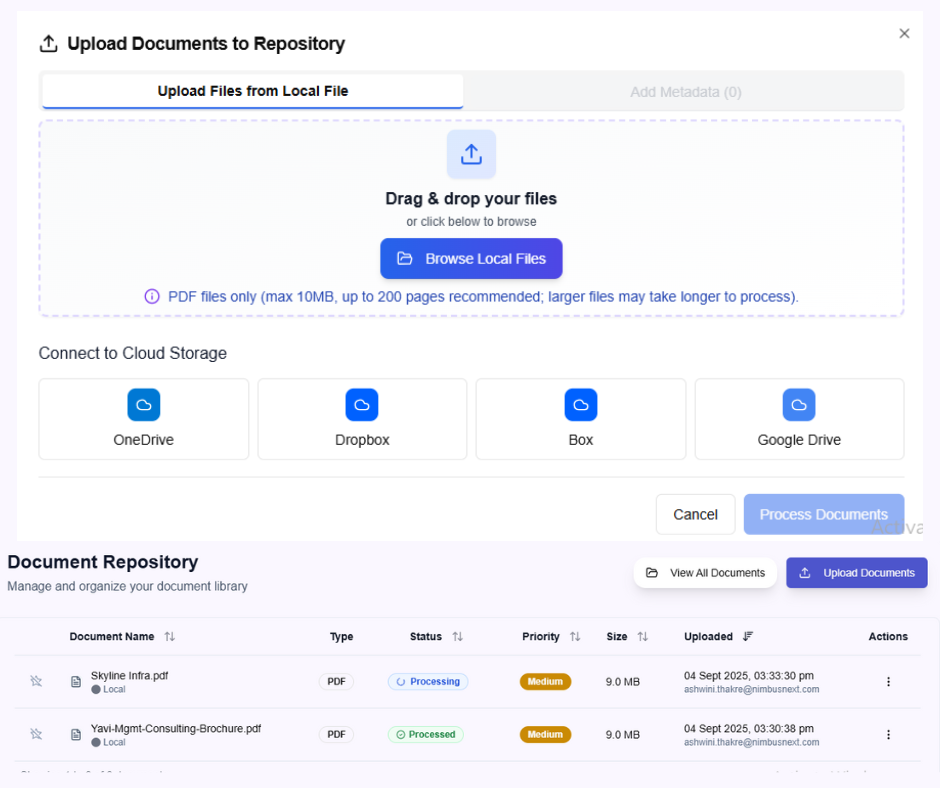Click Process Documents button
This screenshot has height=788, width=940.
(824, 515)
